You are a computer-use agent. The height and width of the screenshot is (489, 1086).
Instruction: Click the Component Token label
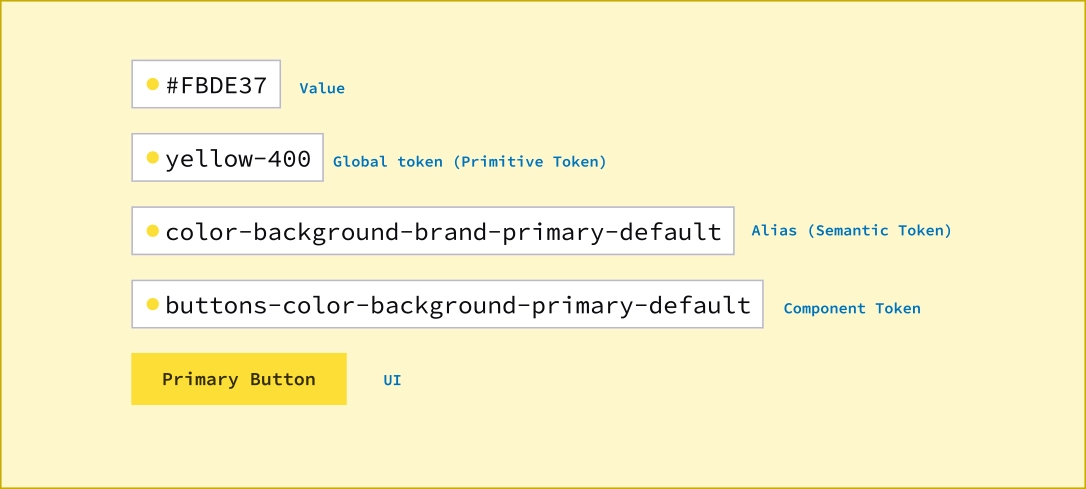click(x=852, y=309)
